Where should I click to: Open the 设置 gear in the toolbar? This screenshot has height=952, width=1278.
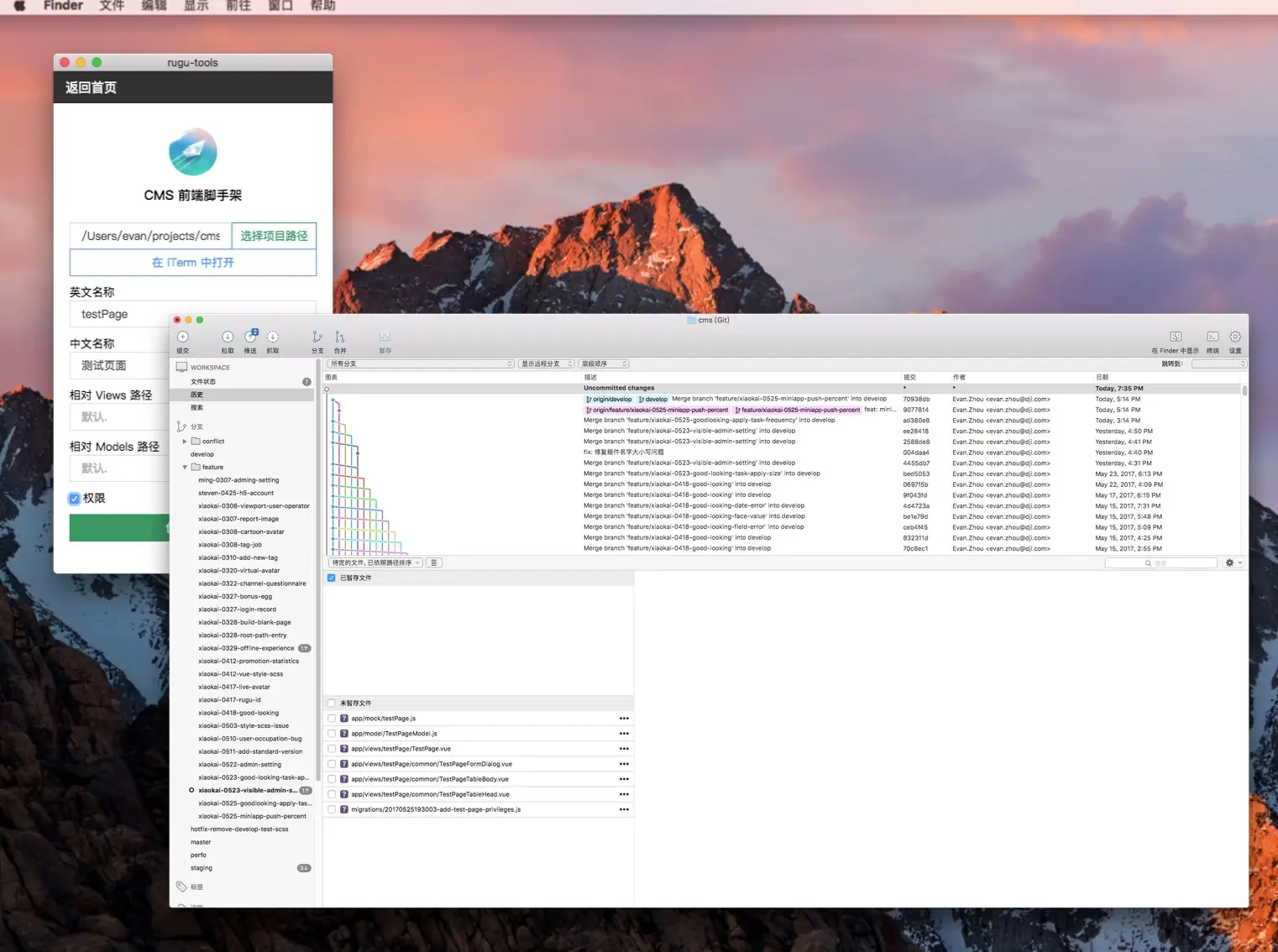tap(1235, 337)
